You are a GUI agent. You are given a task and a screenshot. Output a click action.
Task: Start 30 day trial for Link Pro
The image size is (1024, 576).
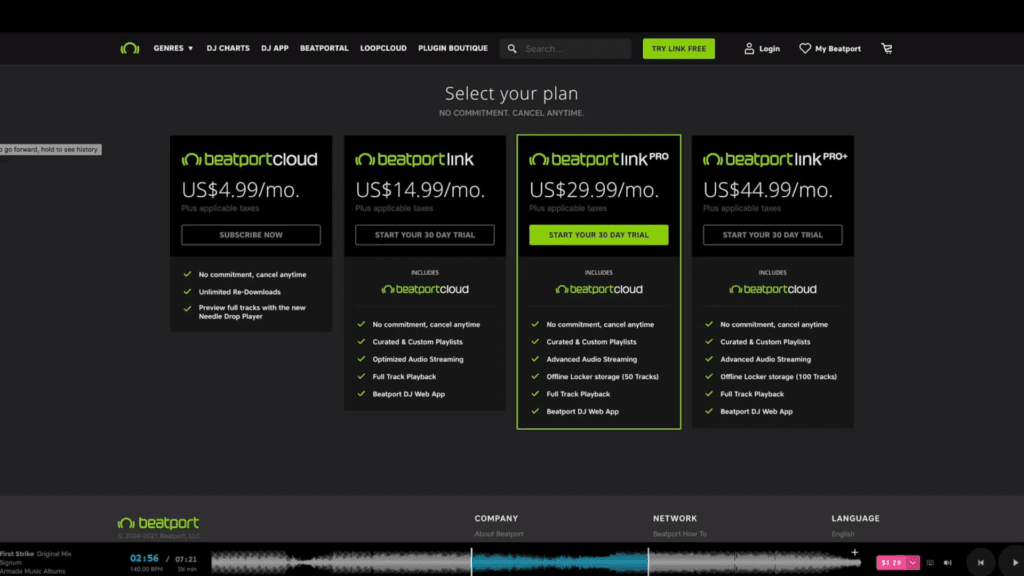click(x=598, y=235)
